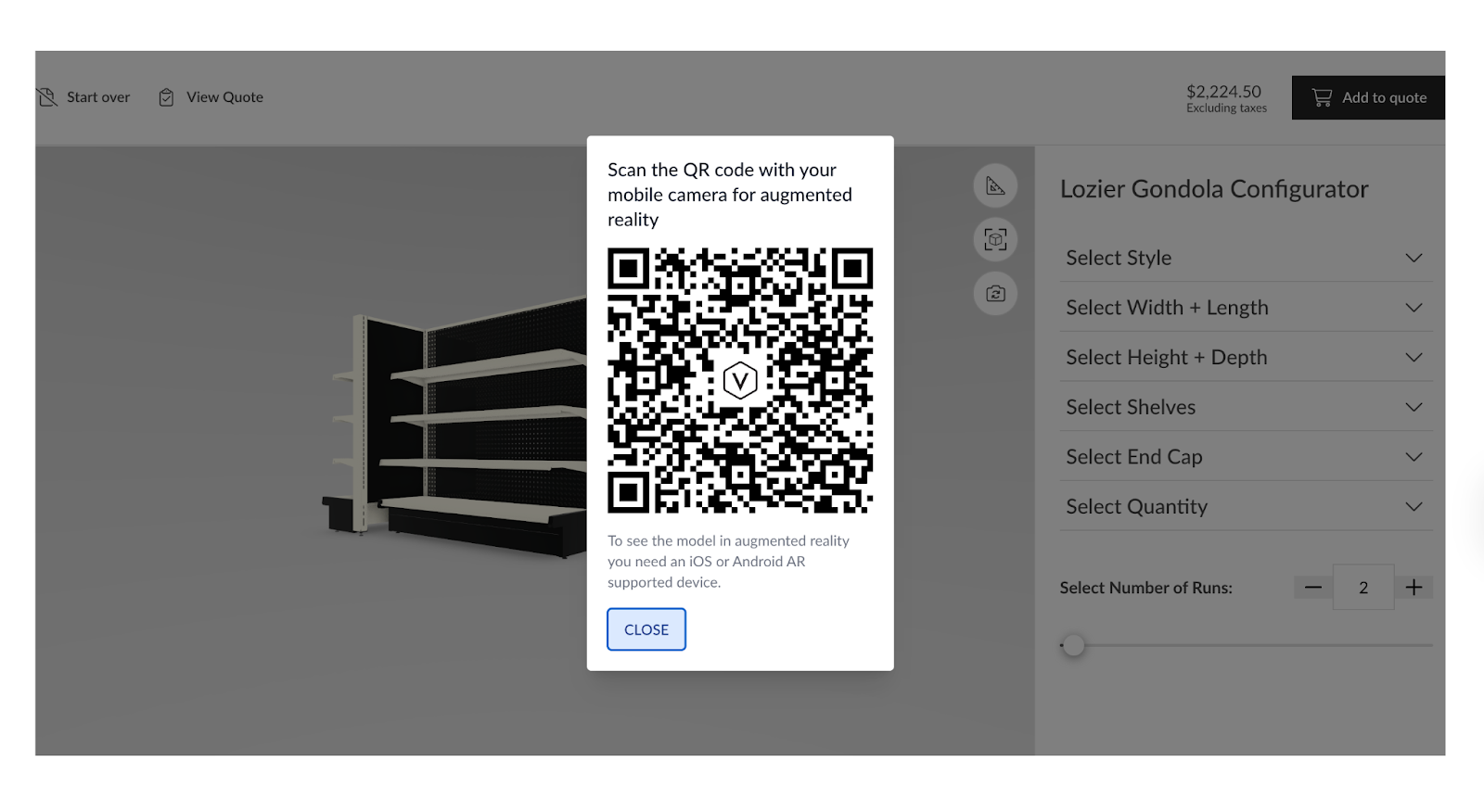Decrease number of runs with minus
The height and width of the screenshot is (812, 1484).
coord(1313,588)
